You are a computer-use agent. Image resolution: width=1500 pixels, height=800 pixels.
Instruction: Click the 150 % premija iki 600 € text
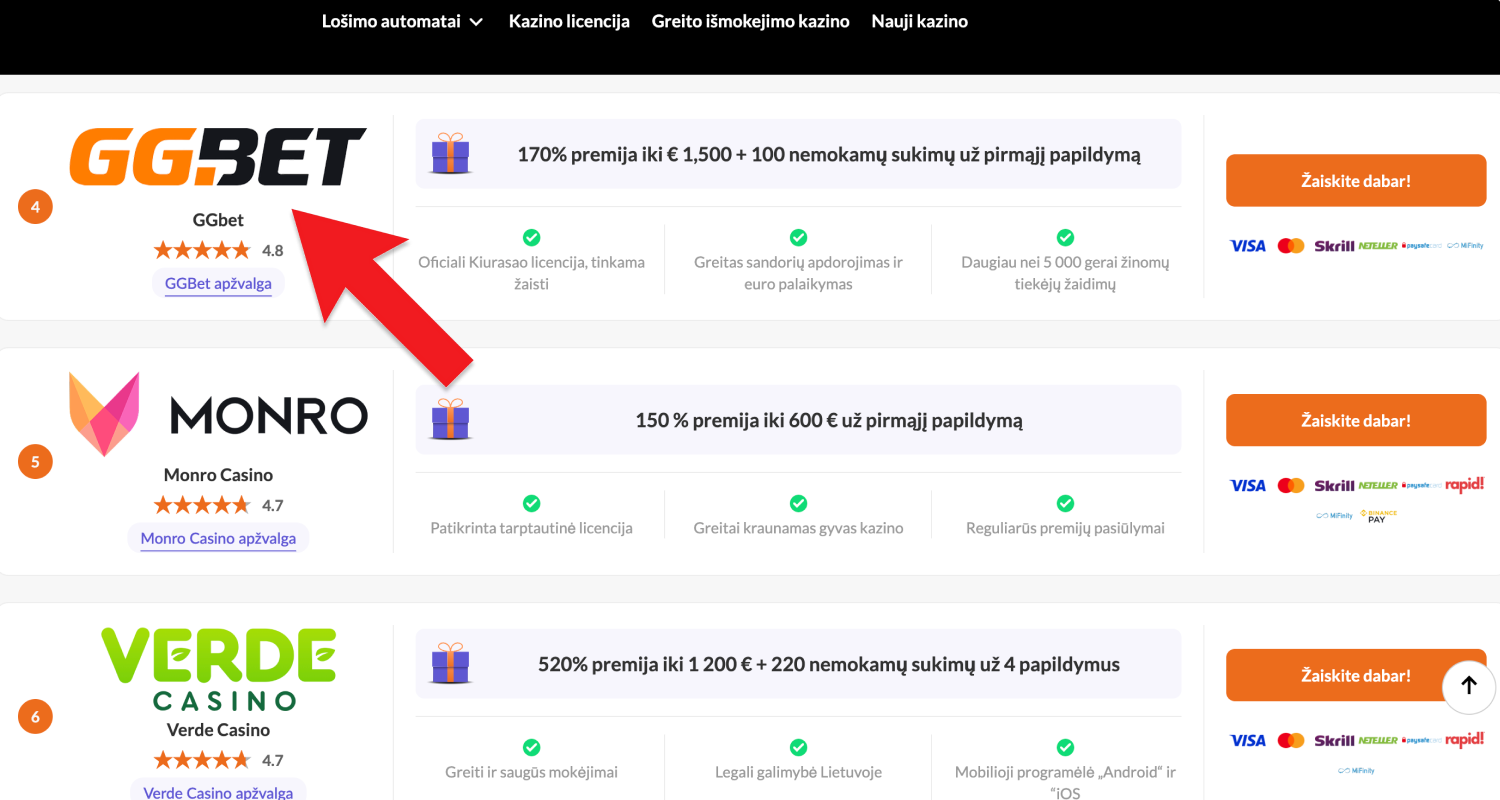click(x=829, y=420)
